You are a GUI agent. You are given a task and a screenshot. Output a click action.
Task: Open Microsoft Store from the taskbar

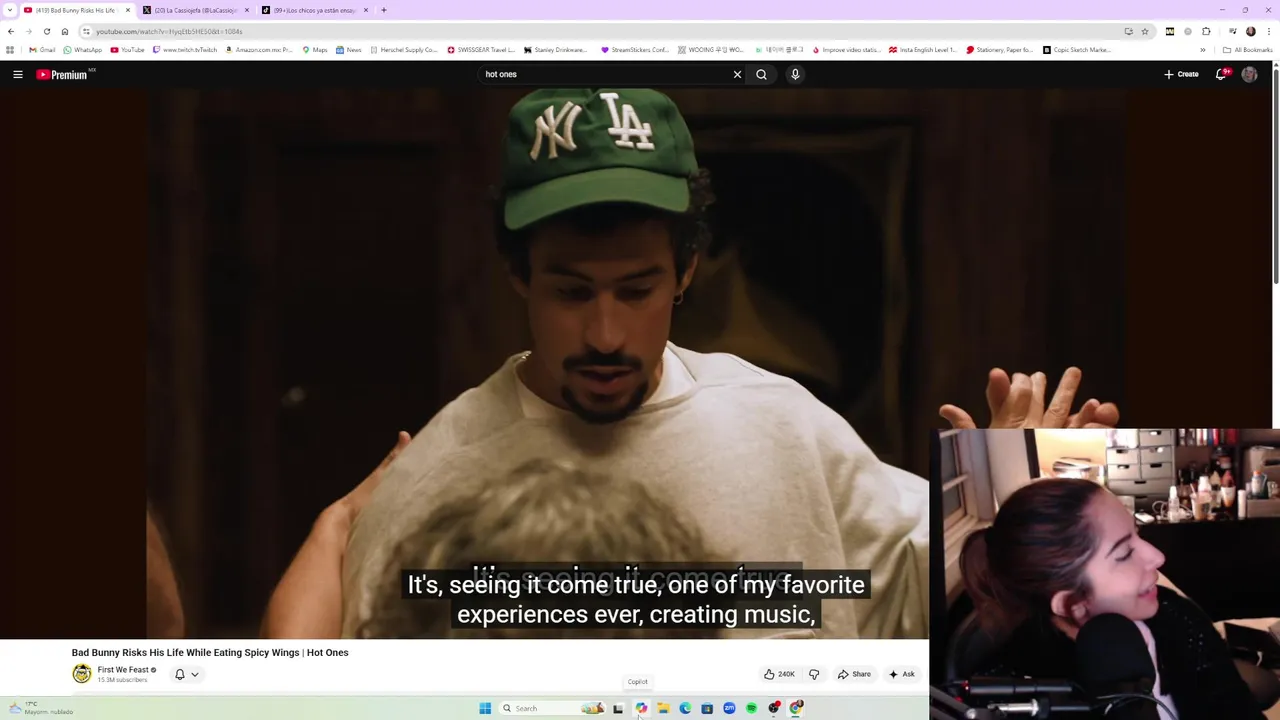tap(707, 708)
